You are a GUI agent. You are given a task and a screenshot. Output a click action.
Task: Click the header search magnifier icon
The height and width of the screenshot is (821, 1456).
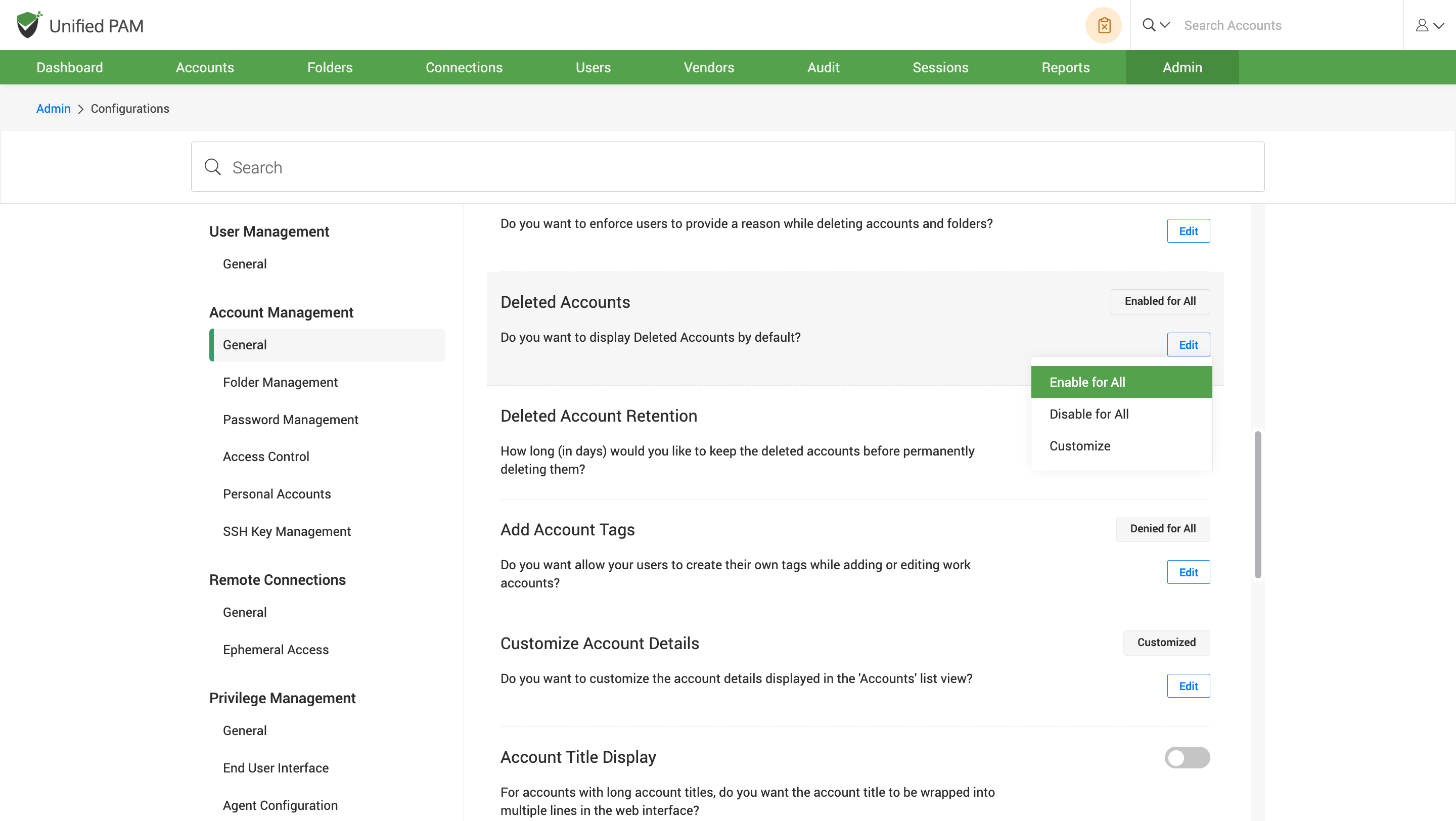coord(1149,25)
